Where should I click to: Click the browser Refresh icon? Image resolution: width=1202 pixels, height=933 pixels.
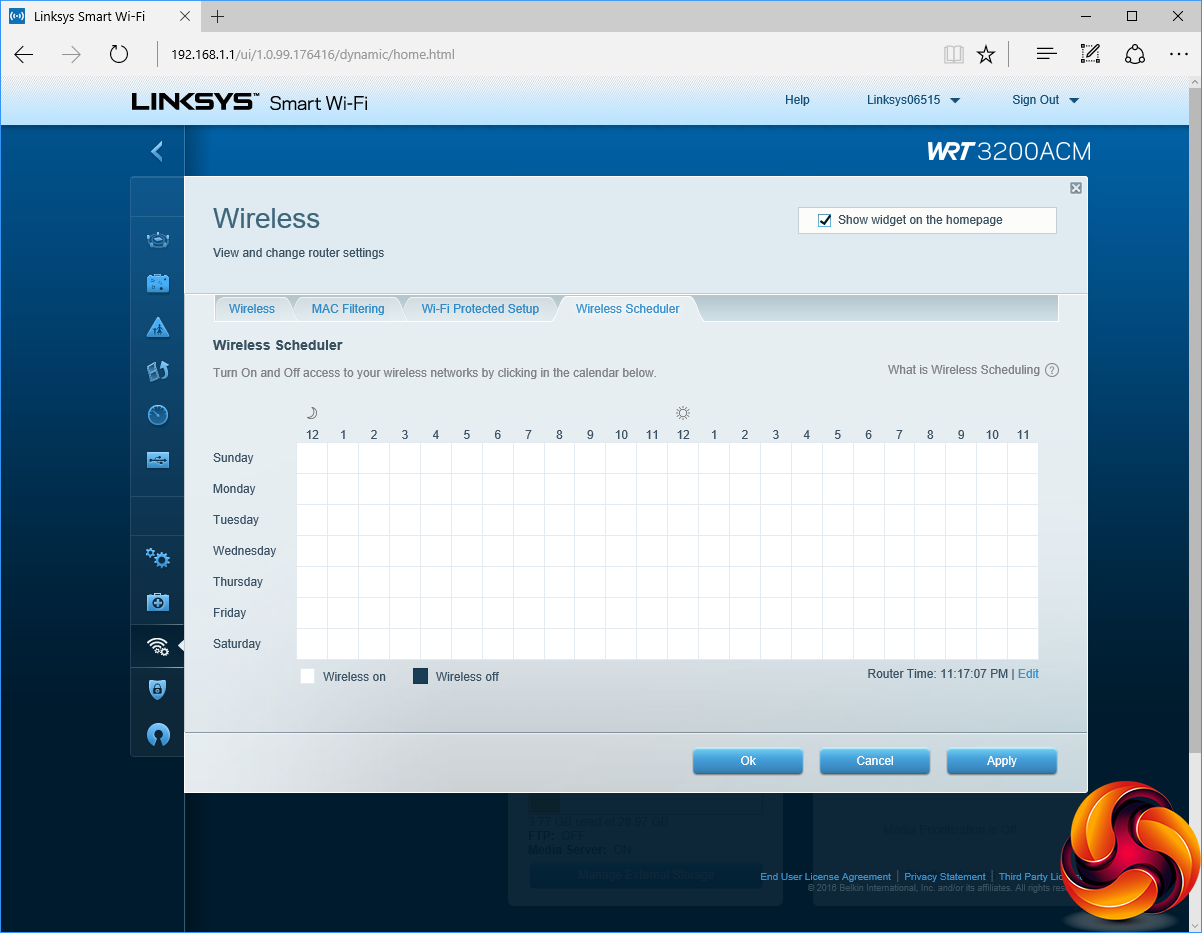pos(119,54)
